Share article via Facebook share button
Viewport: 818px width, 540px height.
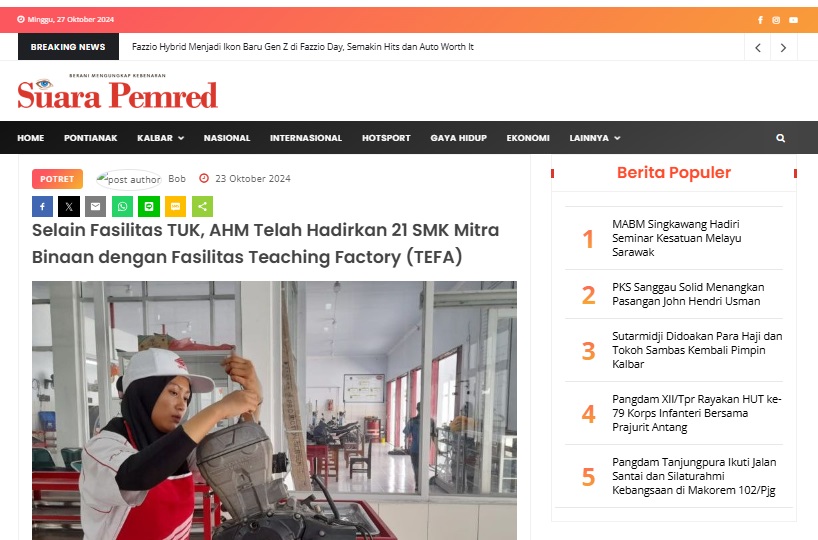pos(42,207)
